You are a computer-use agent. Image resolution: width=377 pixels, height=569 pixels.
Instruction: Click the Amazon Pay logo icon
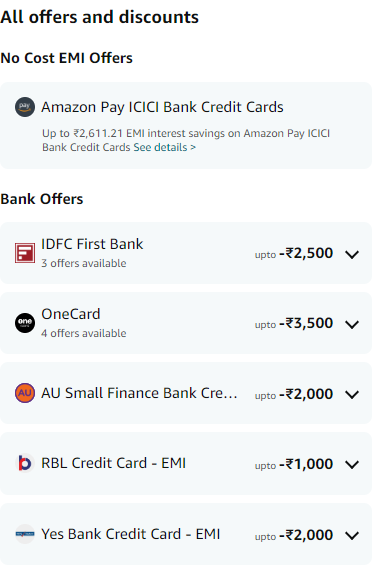tap(25, 107)
